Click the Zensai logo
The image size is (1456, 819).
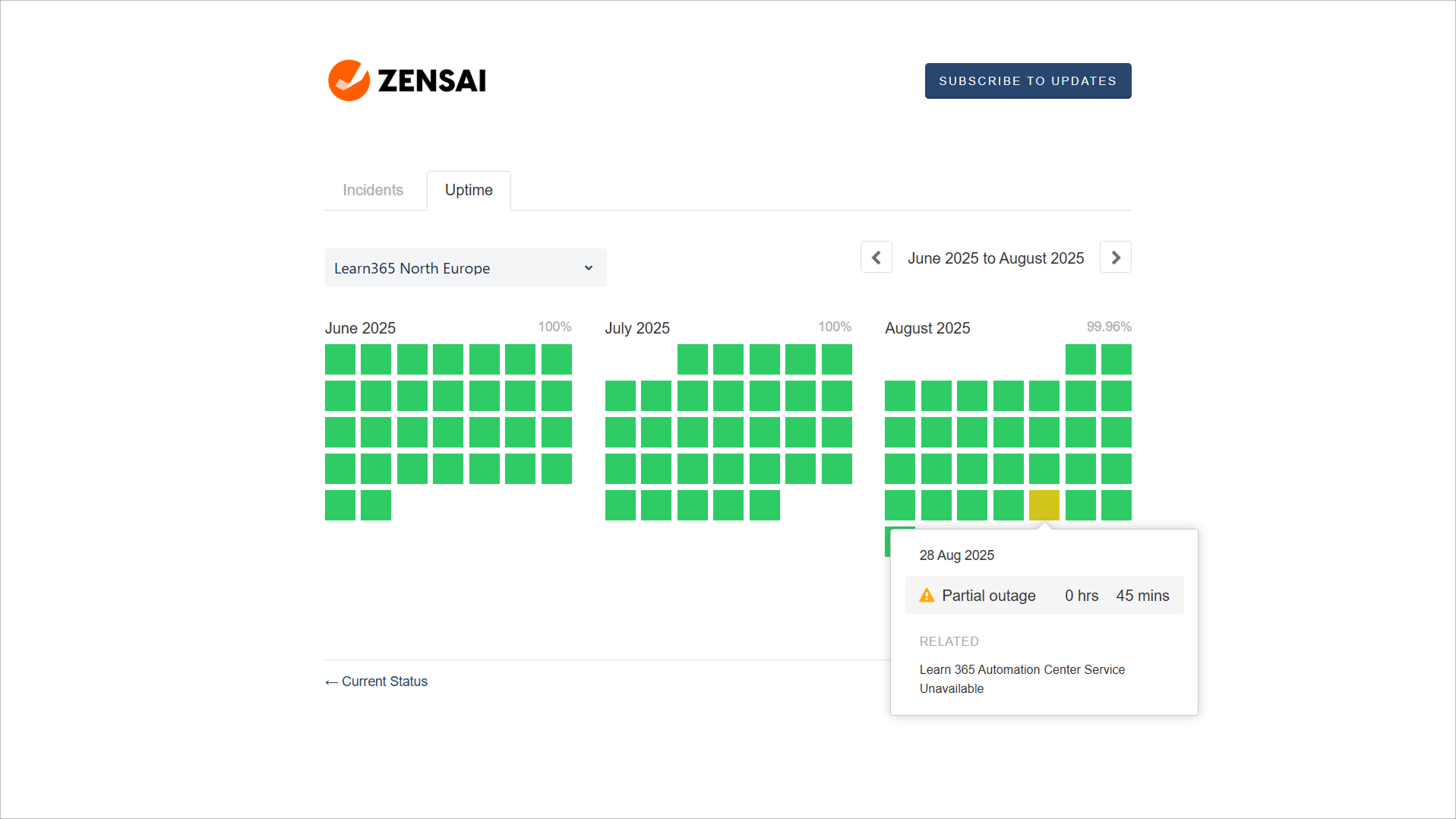tap(407, 81)
